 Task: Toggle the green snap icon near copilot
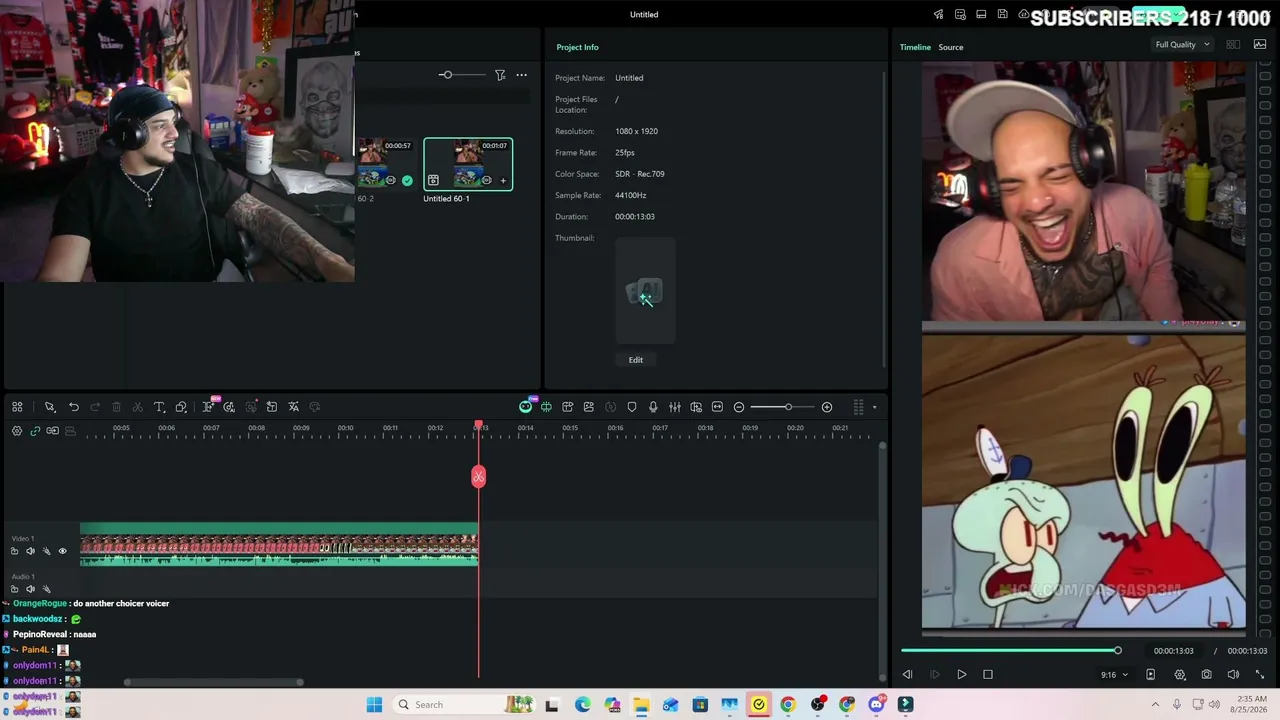pyautogui.click(x=546, y=407)
